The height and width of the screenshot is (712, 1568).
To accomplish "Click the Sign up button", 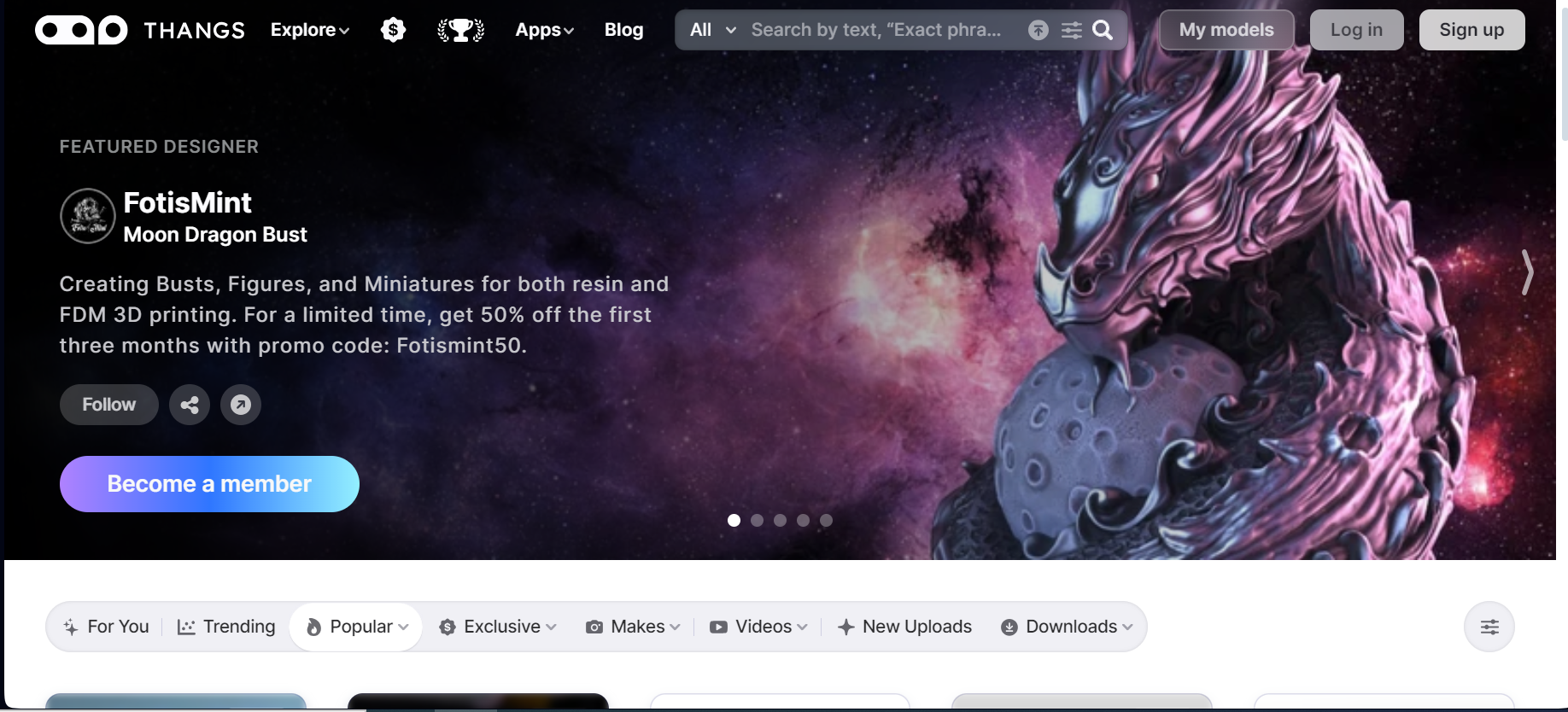I will click(x=1471, y=30).
